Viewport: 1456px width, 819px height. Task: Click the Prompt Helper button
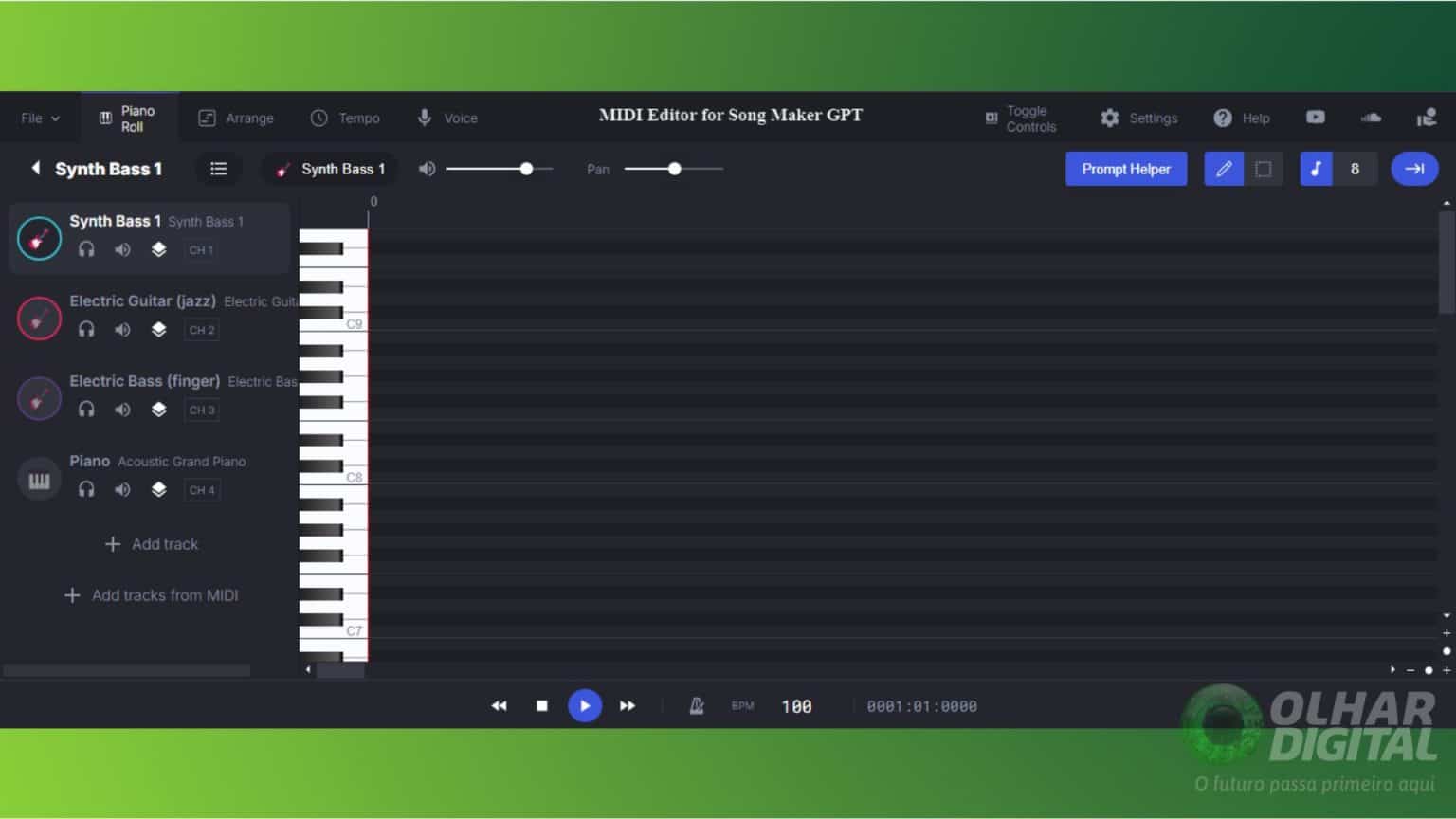click(x=1126, y=169)
